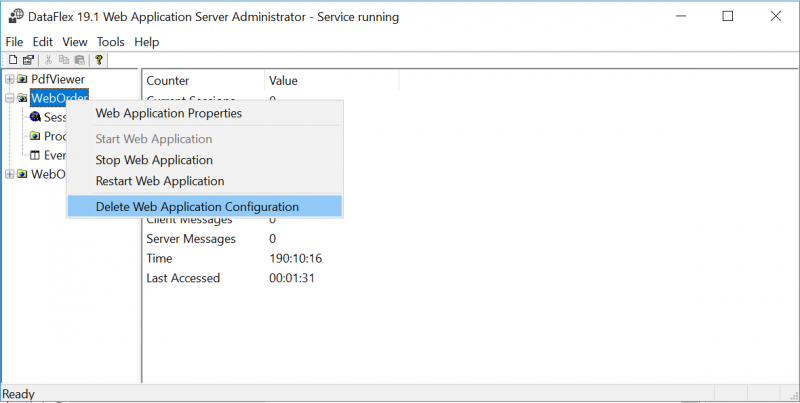
Task: Click the yellow Help question mark icon
Action: [x=99, y=60]
